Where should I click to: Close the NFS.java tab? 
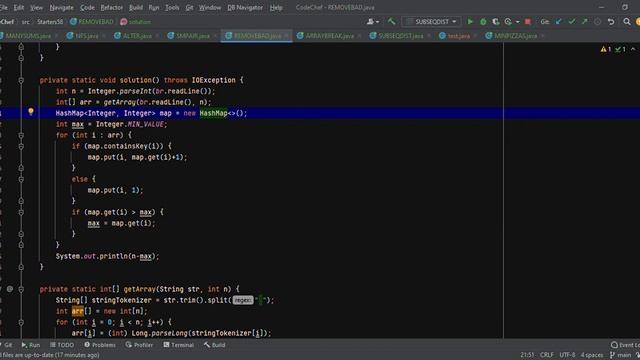[x=104, y=36]
